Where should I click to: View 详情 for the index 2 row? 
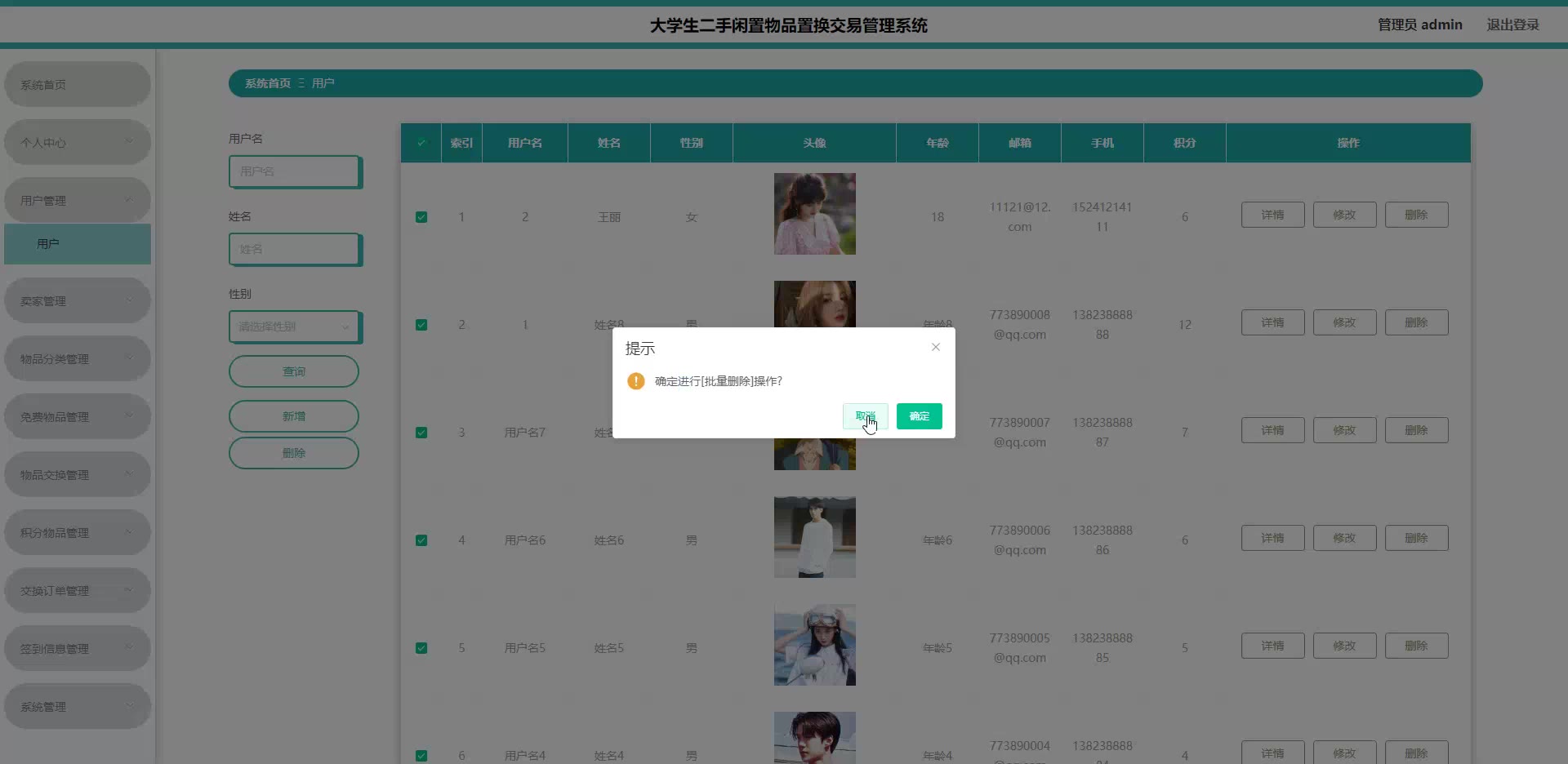[x=1273, y=322]
